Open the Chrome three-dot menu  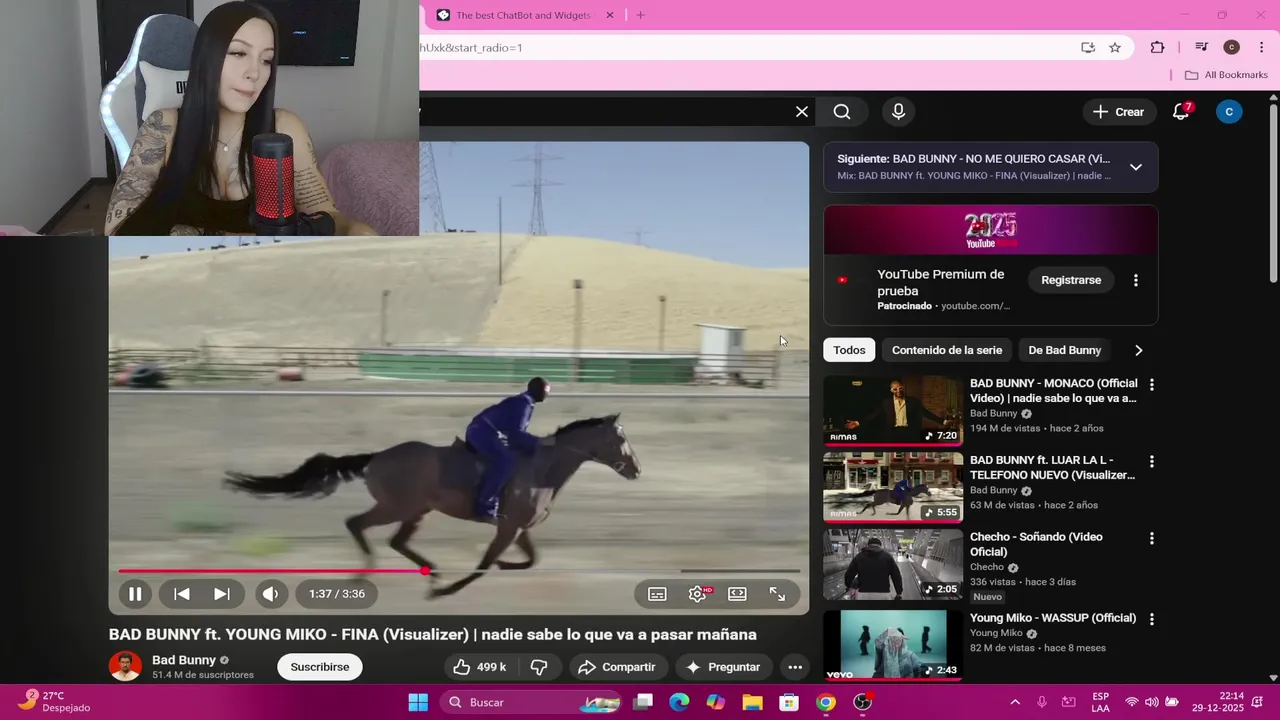[x=1261, y=48]
